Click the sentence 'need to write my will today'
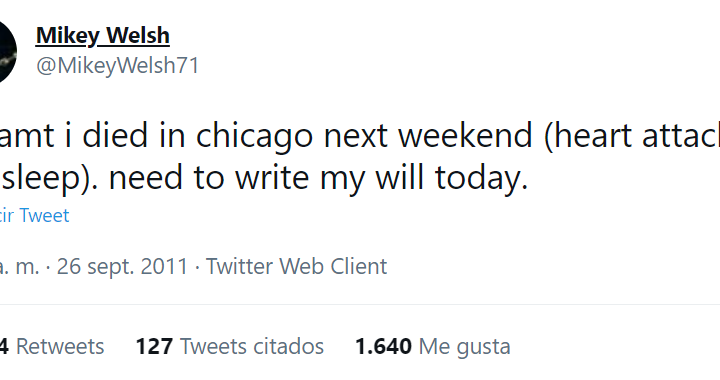This screenshot has height=380, width=720. (x=318, y=178)
